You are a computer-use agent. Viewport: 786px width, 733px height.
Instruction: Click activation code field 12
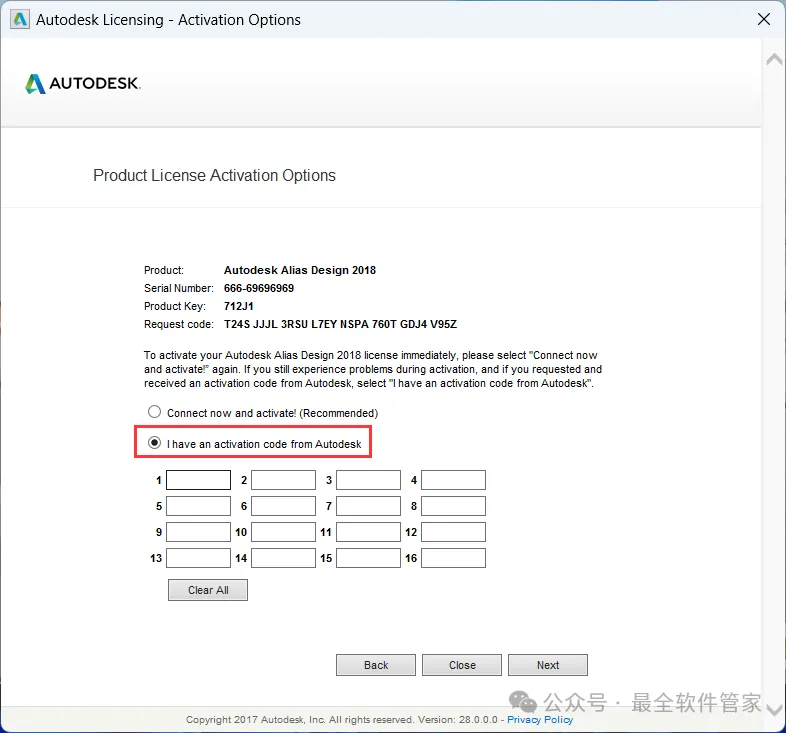[453, 532]
